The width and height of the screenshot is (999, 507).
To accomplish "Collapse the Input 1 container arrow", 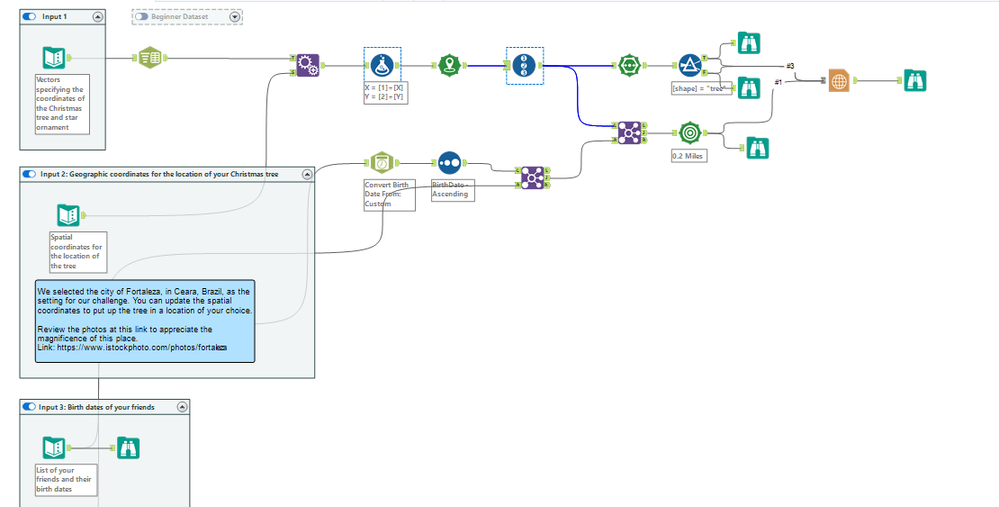I will tap(97, 17).
